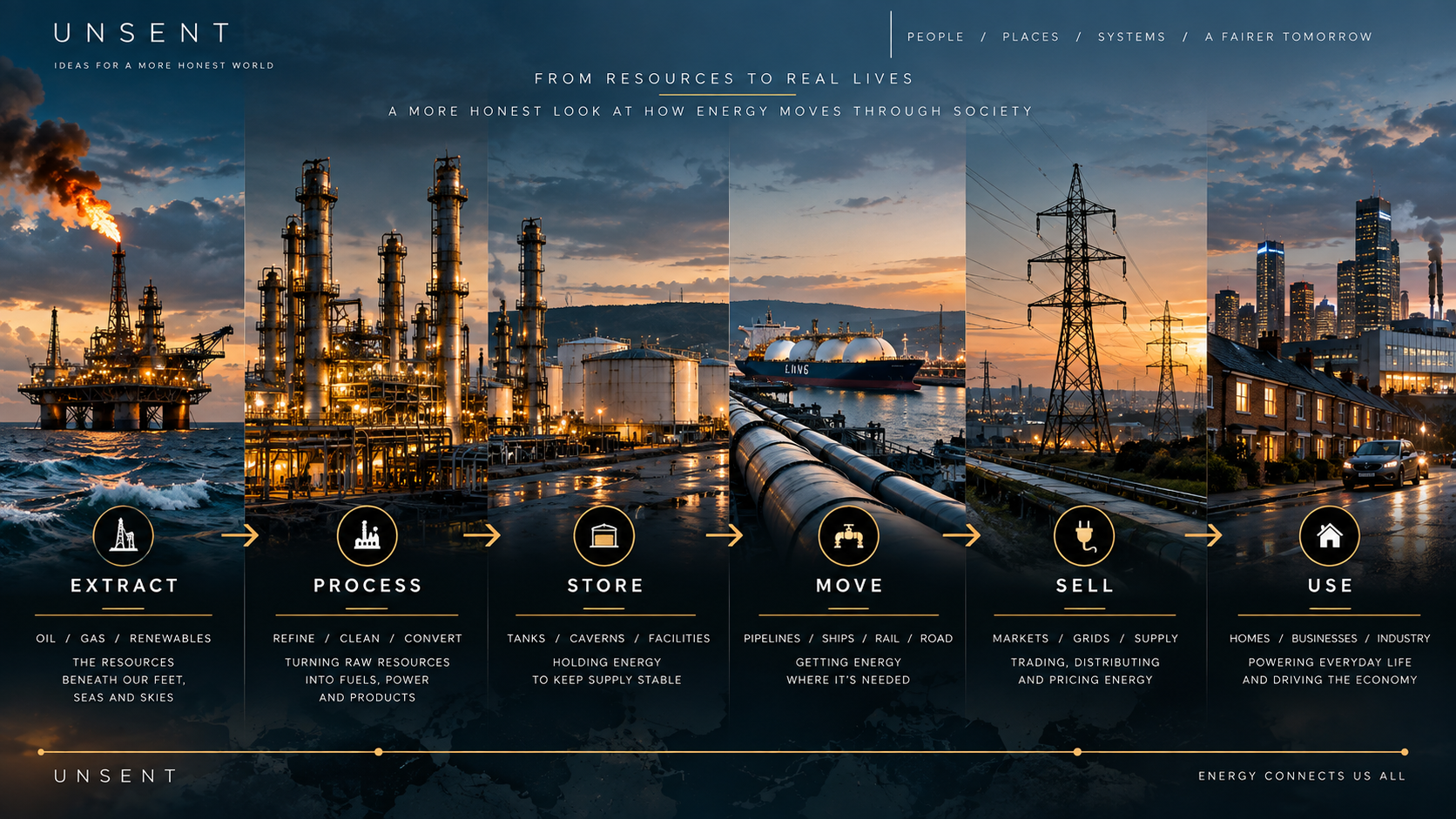Click the electricity pylon image
The width and height of the screenshot is (1456, 819).
(x=1077, y=309)
